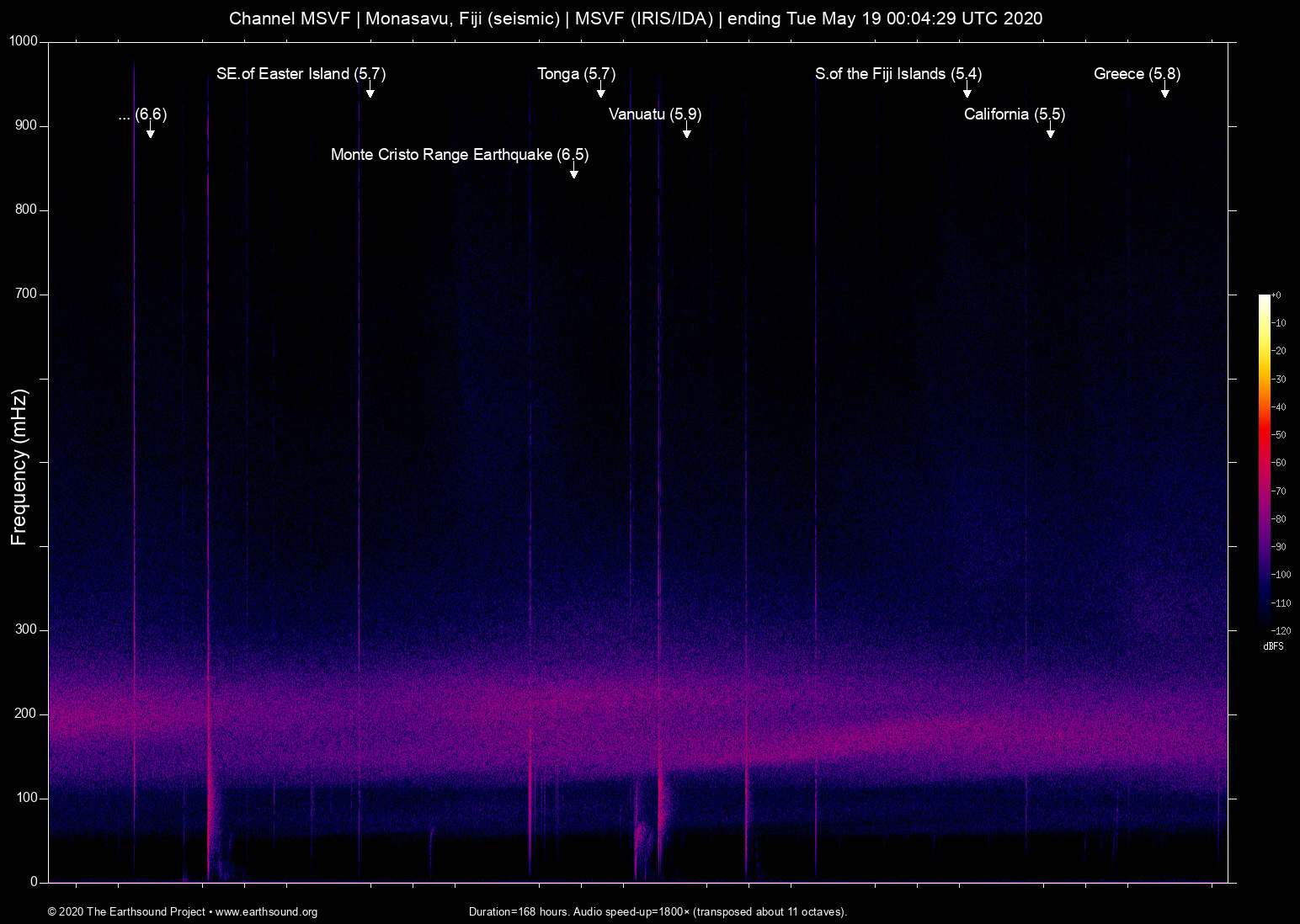Click the 'Vanuatu (5.9)' event label

tap(655, 114)
